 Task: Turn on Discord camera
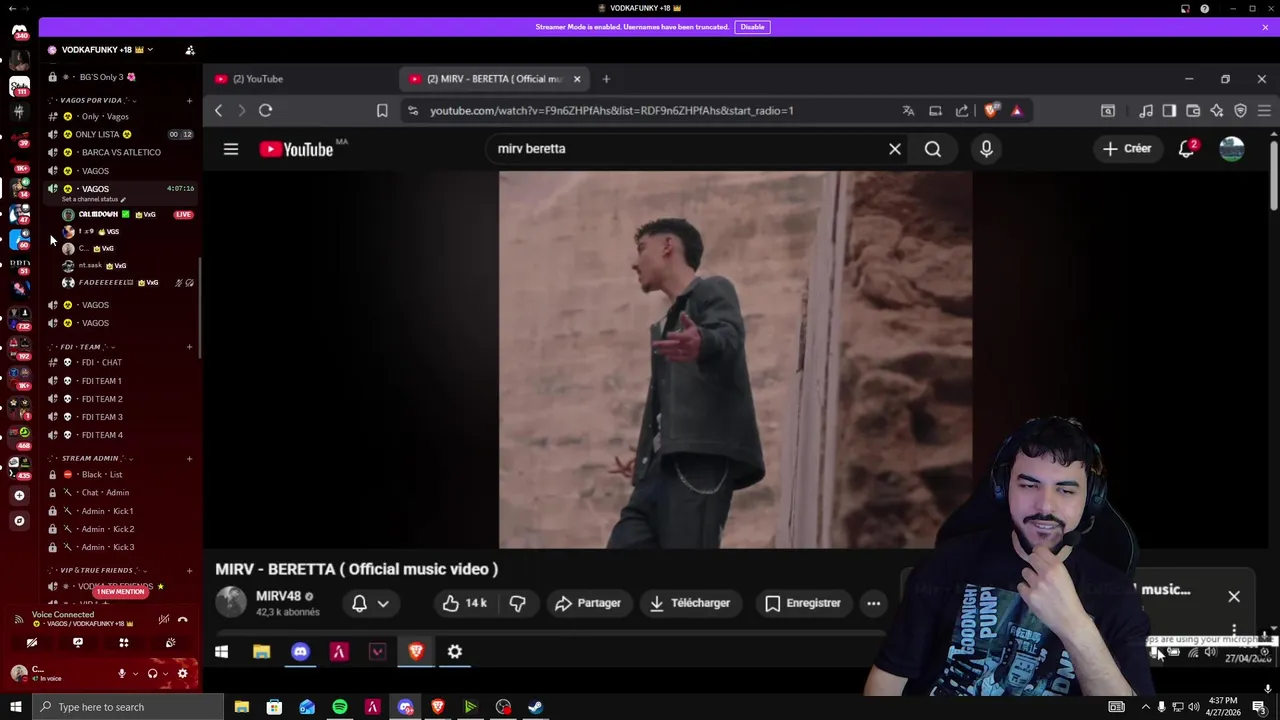coord(32,643)
